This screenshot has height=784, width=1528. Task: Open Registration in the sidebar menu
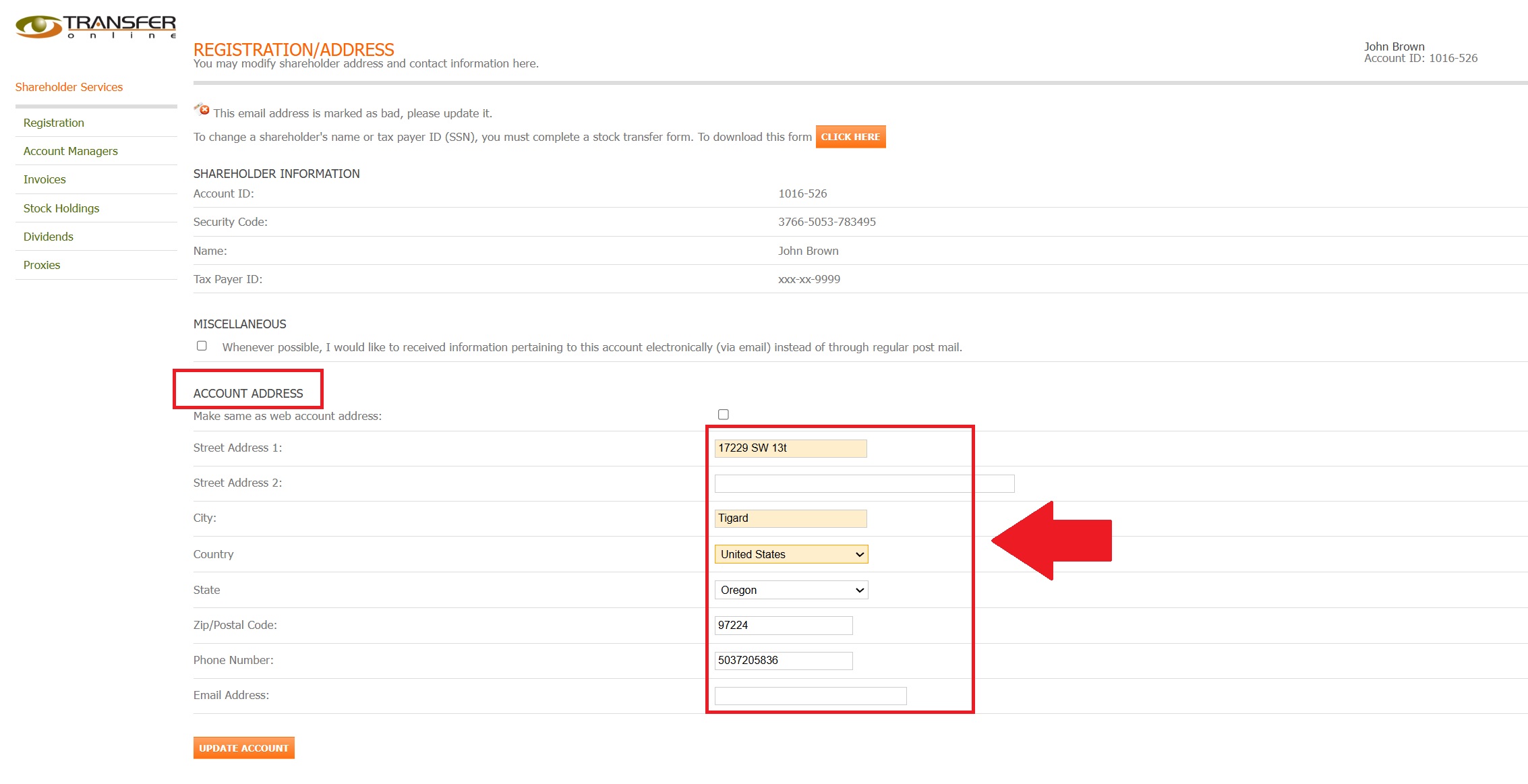[x=54, y=123]
